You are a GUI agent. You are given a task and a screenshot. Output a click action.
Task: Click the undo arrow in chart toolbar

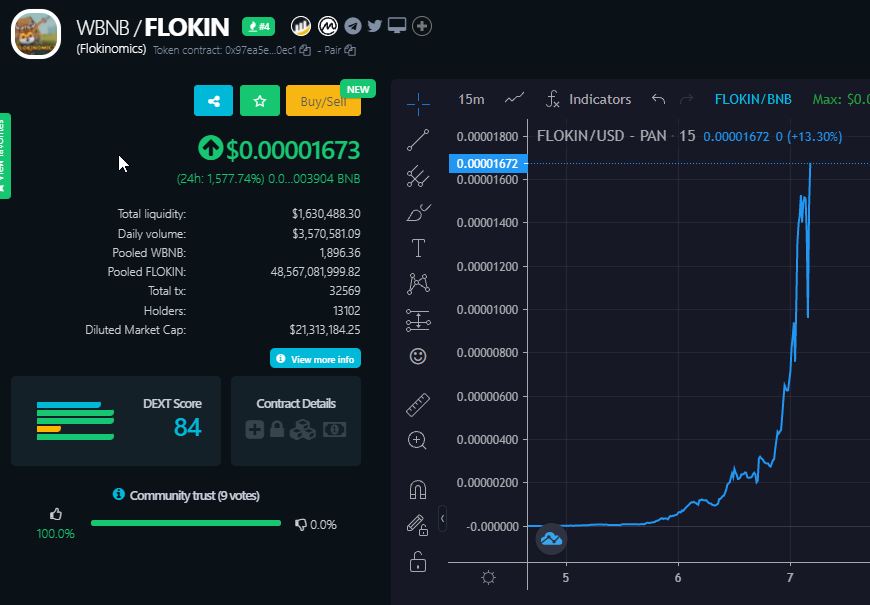coord(659,99)
